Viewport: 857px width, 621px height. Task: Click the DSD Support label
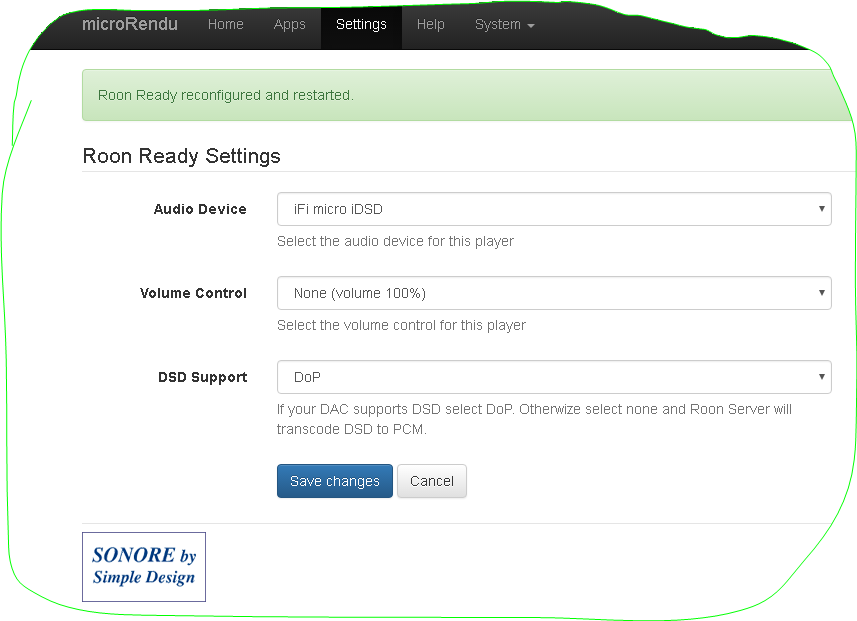(203, 377)
